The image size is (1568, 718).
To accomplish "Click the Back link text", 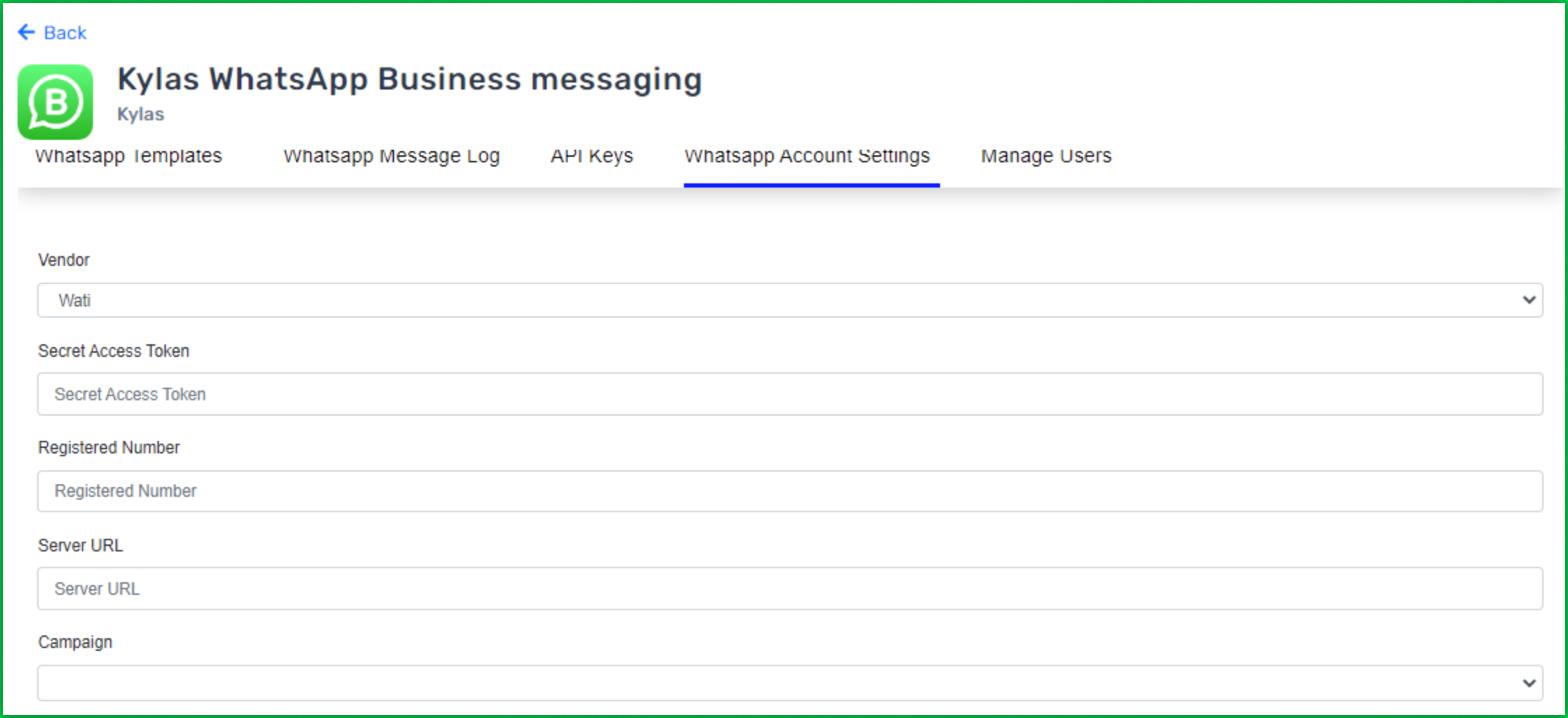I will [x=65, y=33].
